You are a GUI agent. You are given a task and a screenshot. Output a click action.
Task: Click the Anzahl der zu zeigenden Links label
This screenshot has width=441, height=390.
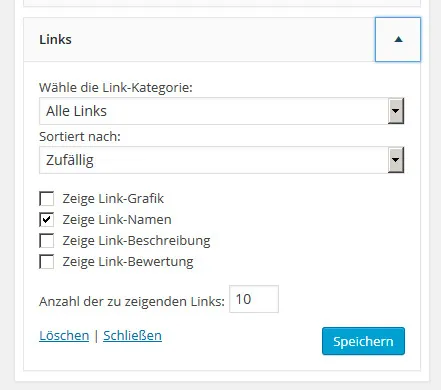coord(132,301)
